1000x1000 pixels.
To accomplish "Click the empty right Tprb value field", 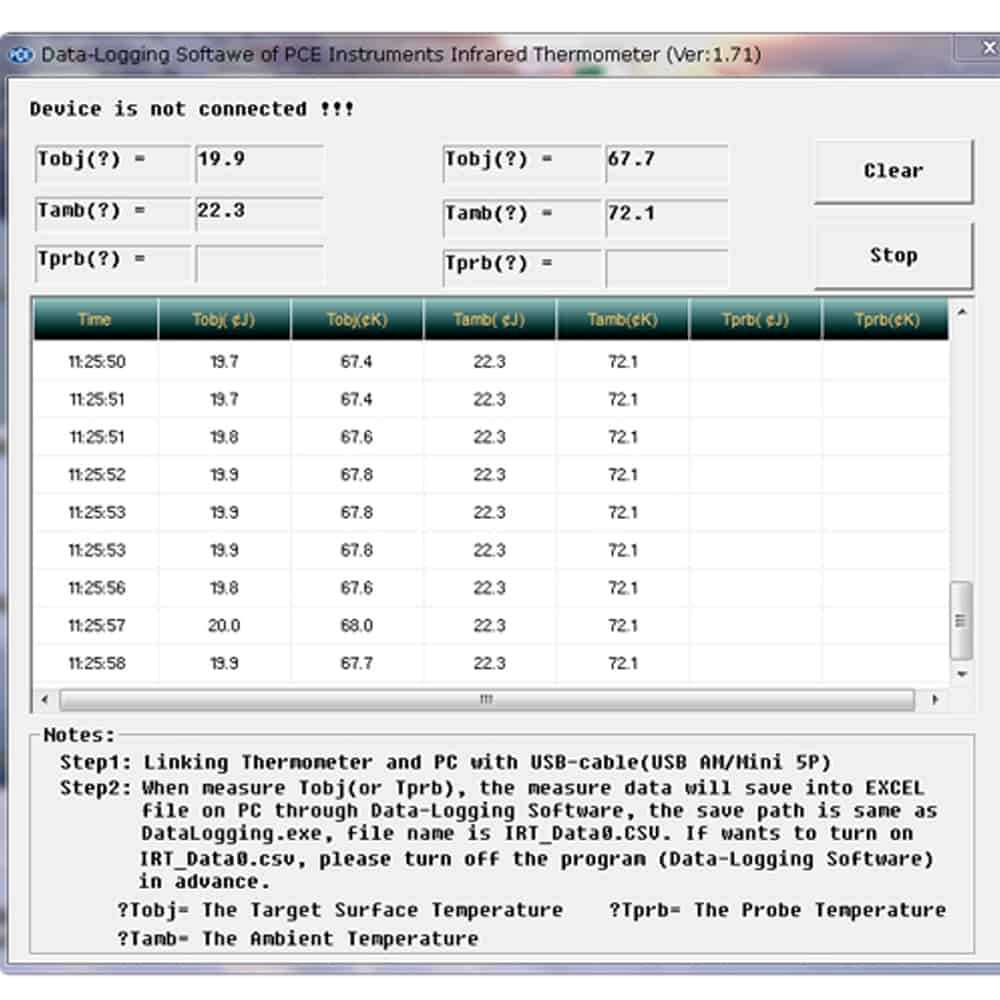I will pyautogui.click(x=666, y=268).
